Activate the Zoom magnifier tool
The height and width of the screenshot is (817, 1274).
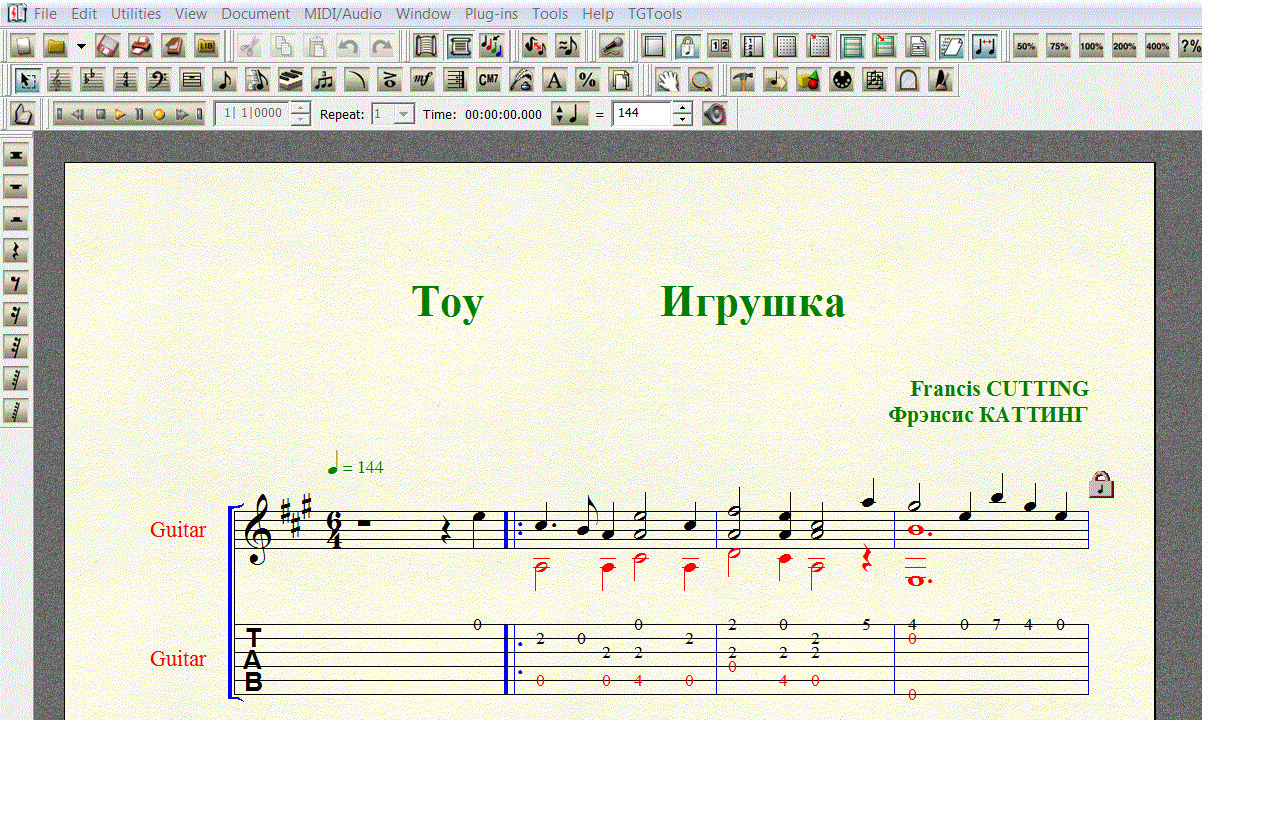[x=702, y=80]
